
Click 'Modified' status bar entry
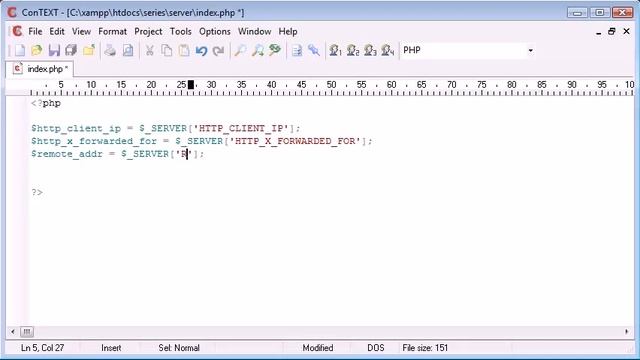[x=318, y=348]
